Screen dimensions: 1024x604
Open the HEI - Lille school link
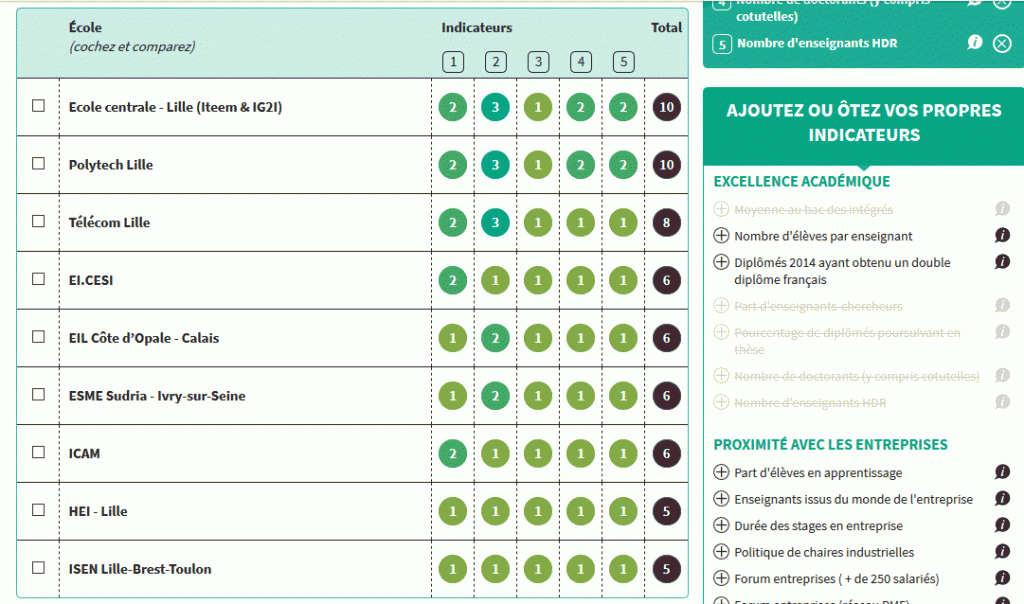click(98, 511)
